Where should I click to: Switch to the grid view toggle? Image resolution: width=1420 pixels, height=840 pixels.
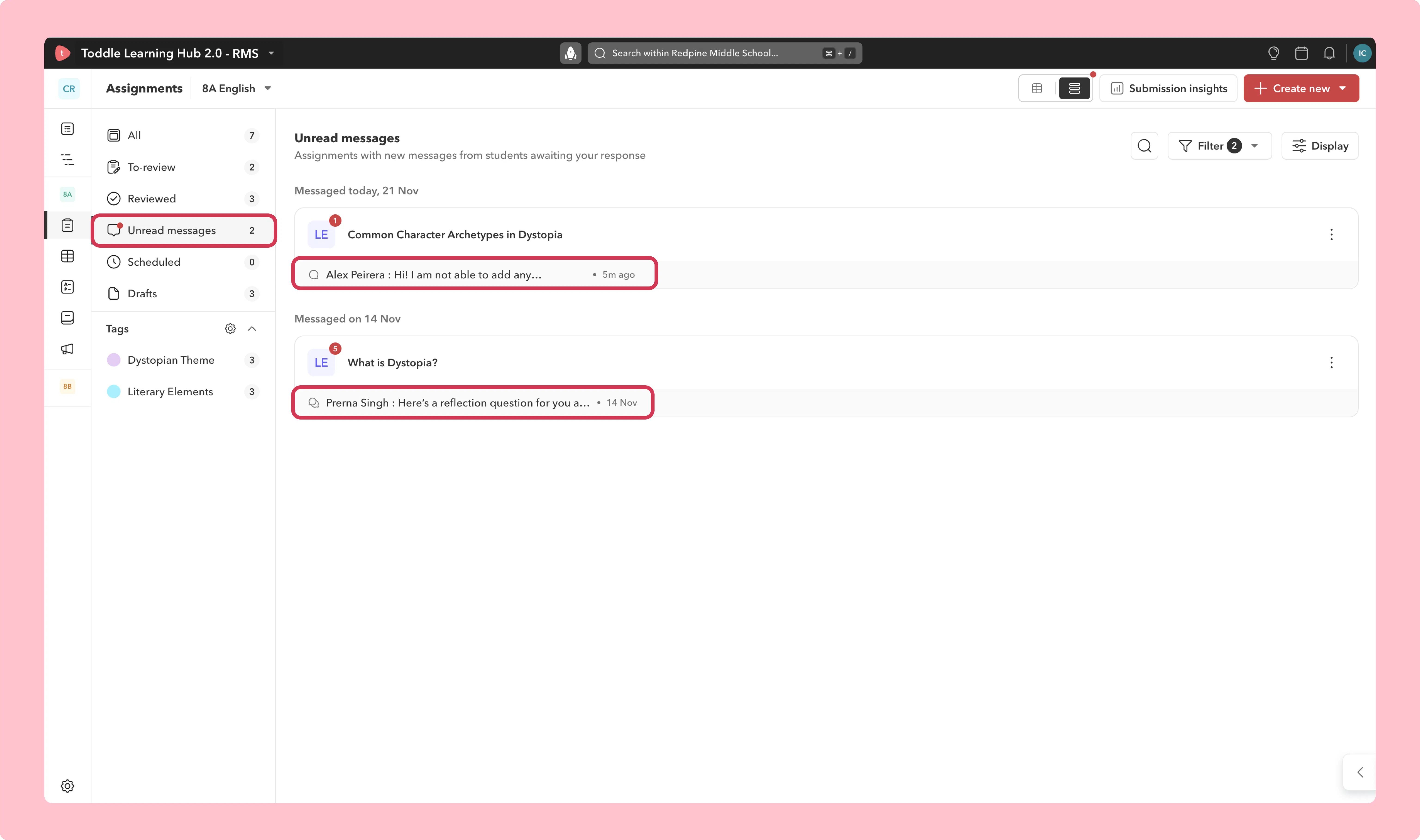(x=1037, y=88)
